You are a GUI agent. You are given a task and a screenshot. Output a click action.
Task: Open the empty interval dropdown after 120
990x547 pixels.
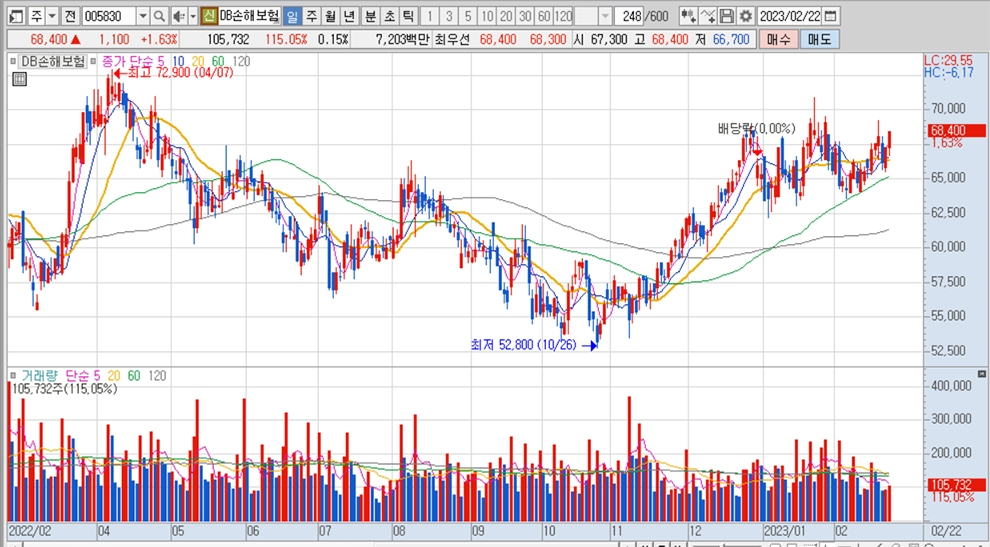point(607,17)
